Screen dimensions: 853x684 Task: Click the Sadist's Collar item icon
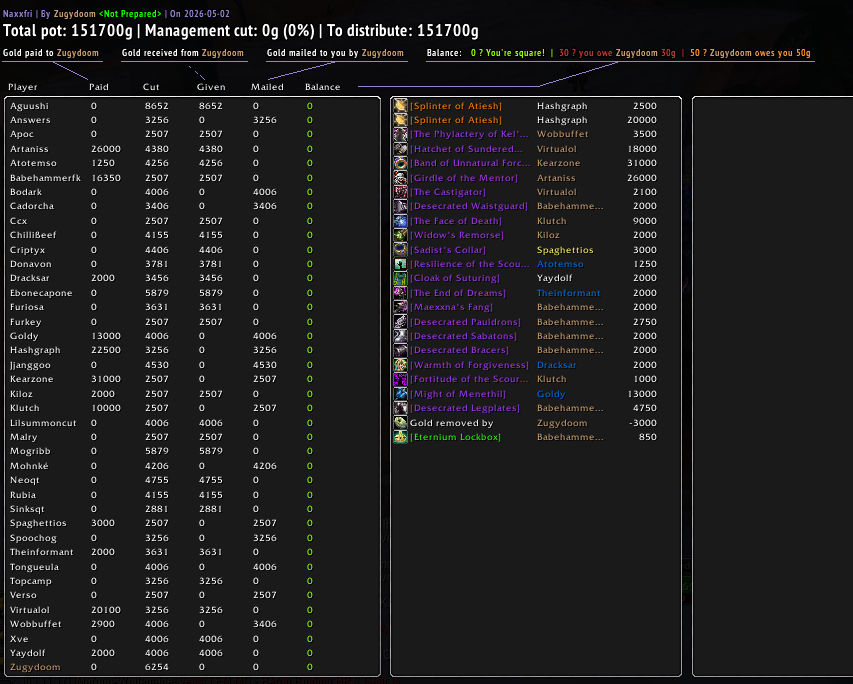click(400, 250)
